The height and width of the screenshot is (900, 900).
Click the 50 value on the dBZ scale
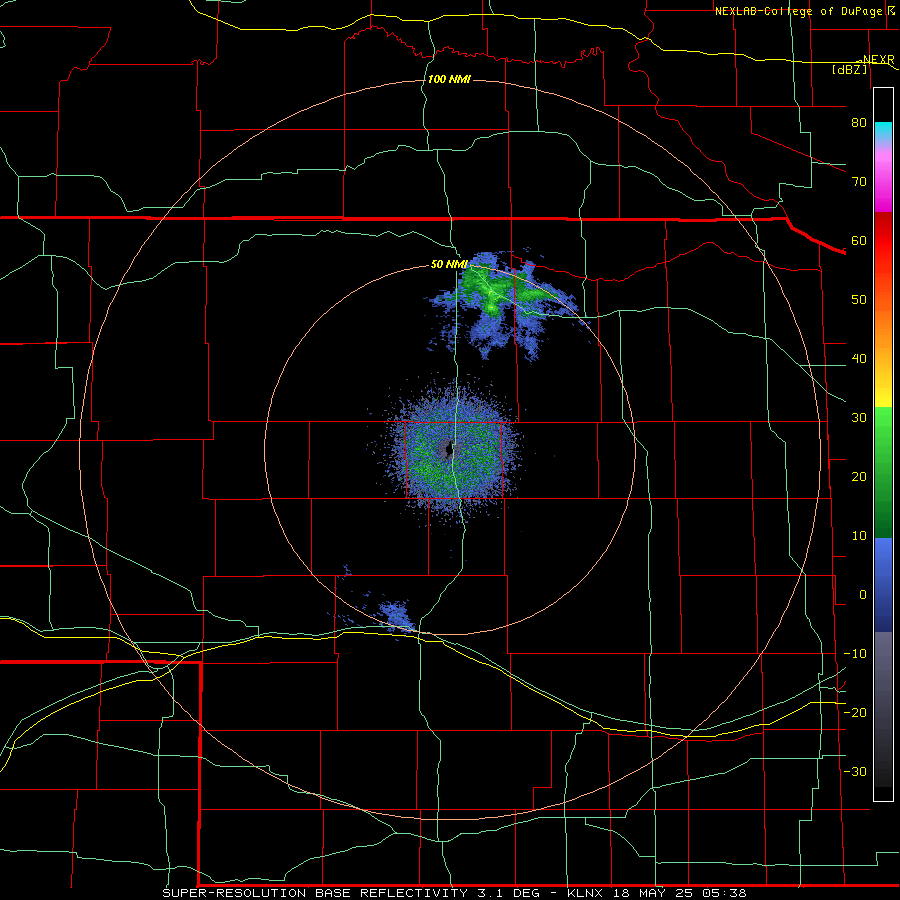point(859,300)
